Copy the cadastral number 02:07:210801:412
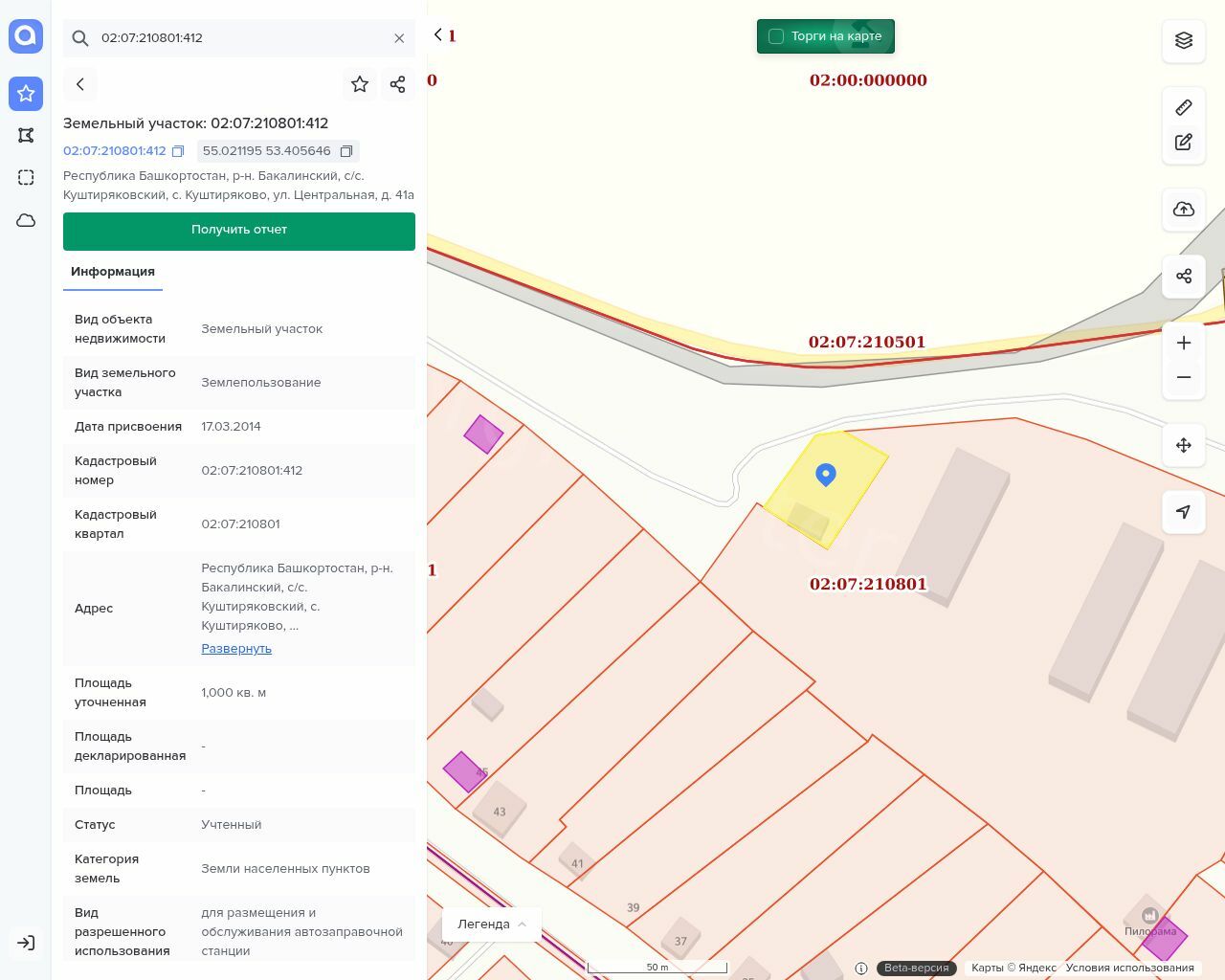Image resolution: width=1225 pixels, height=980 pixels. tap(178, 151)
